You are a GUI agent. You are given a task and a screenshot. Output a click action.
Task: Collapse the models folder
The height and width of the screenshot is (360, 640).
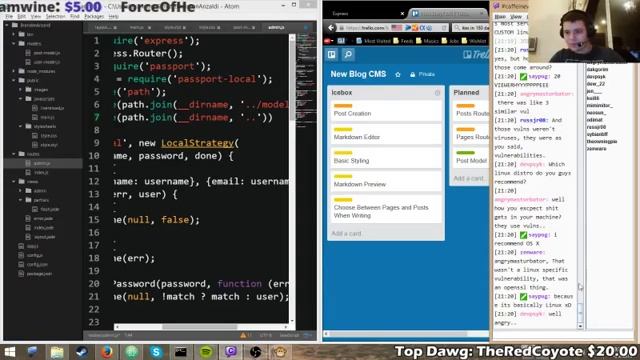[x=14, y=44]
